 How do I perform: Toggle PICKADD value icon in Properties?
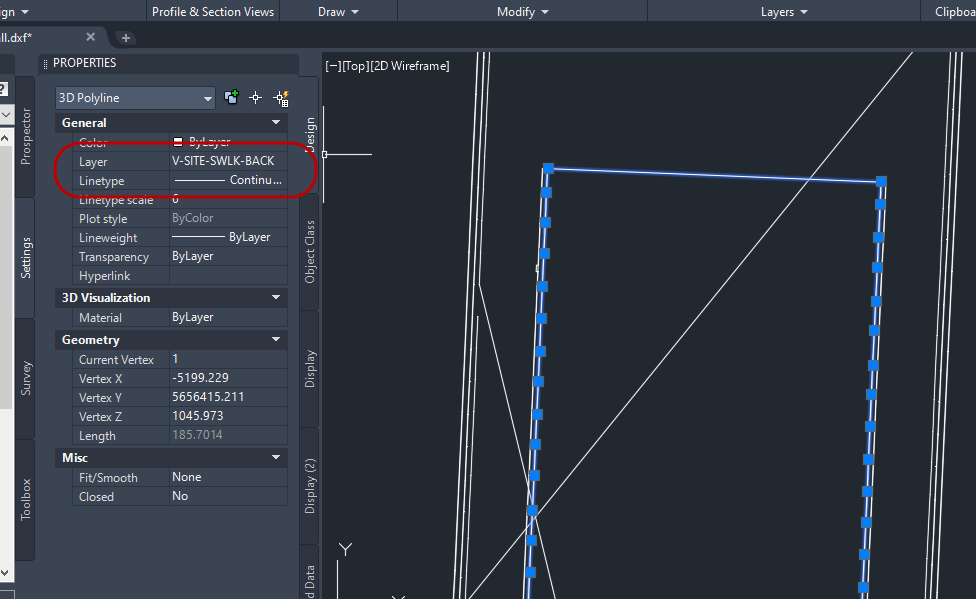pyautogui.click(x=232, y=97)
